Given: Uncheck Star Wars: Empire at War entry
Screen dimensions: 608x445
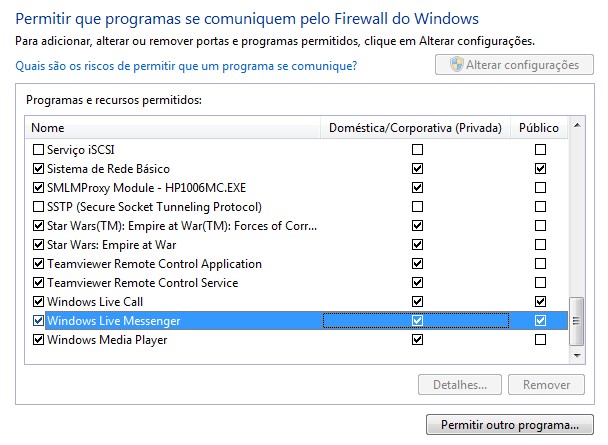Looking at the screenshot, I should (39, 245).
